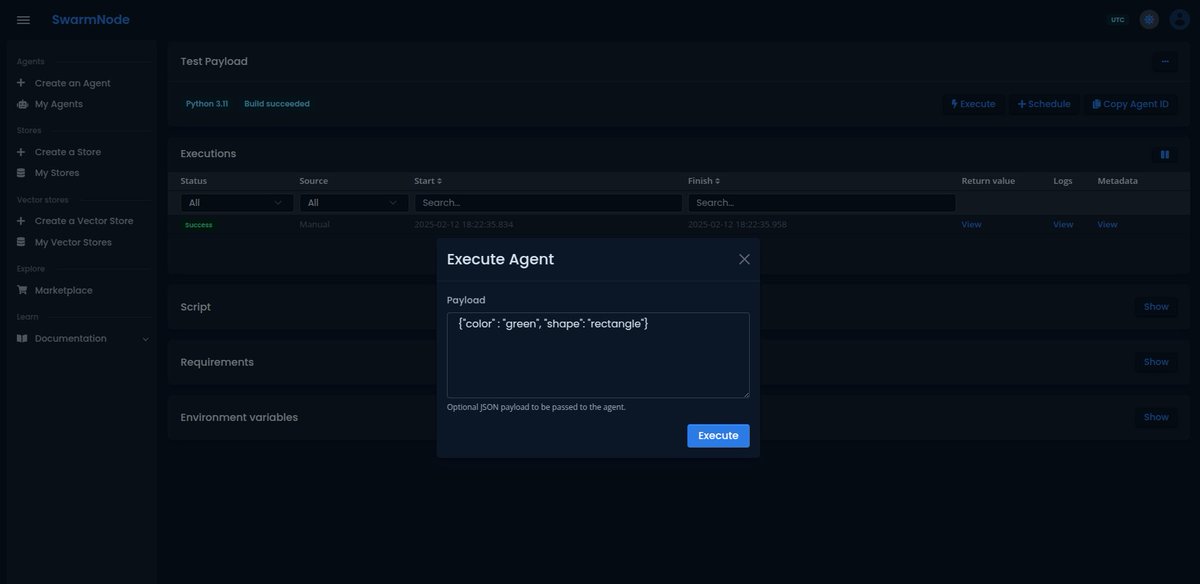
Task: Select Create an Agent in sidebar
Action: click(x=72, y=83)
